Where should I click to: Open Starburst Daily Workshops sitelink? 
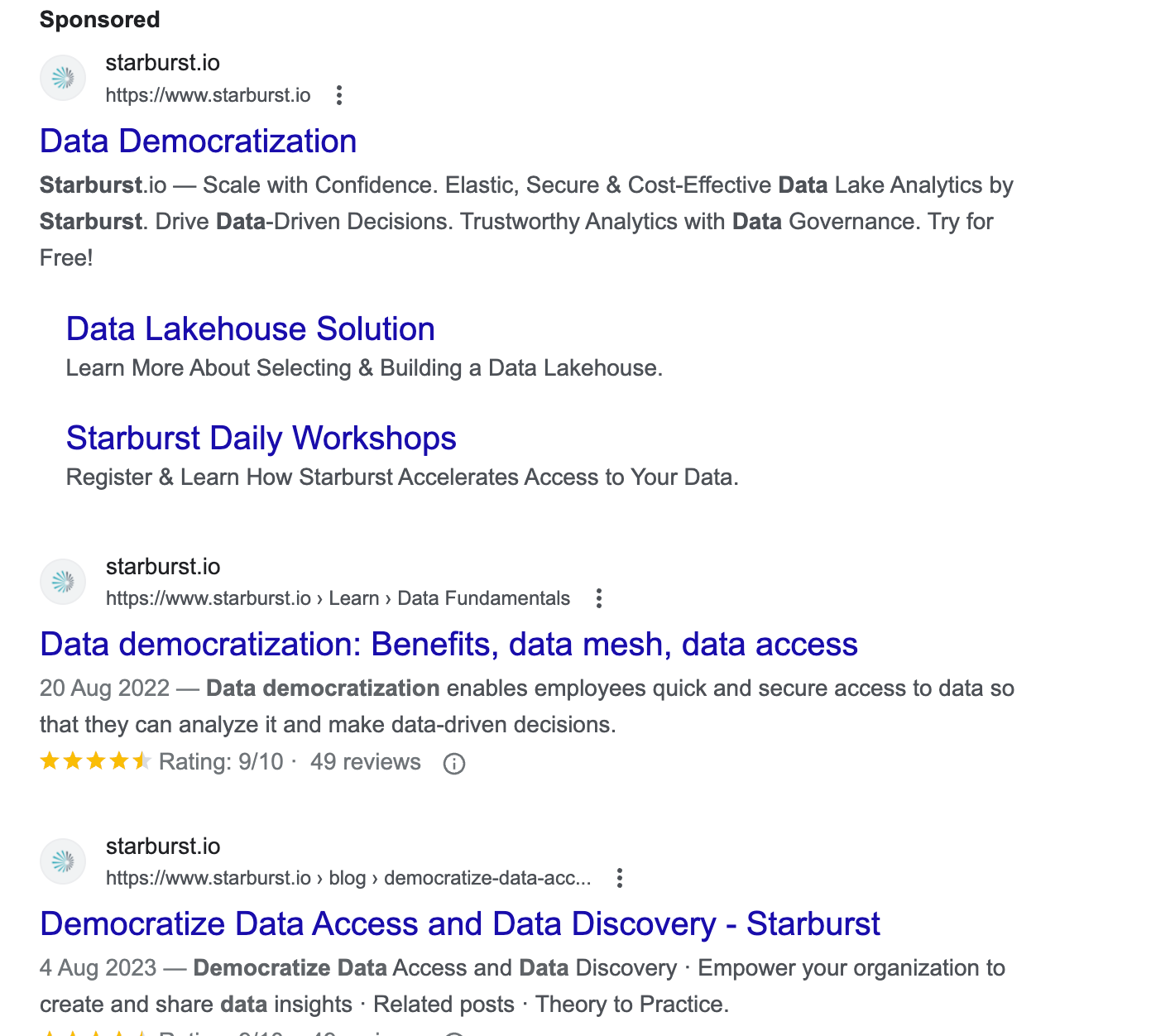(x=261, y=439)
